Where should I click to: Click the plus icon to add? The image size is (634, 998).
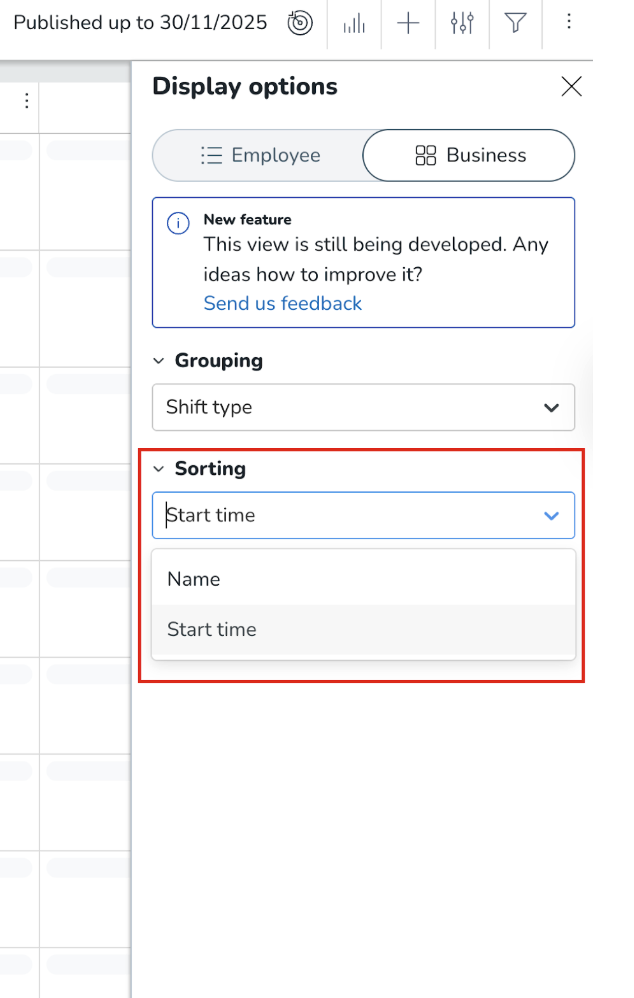[408, 23]
